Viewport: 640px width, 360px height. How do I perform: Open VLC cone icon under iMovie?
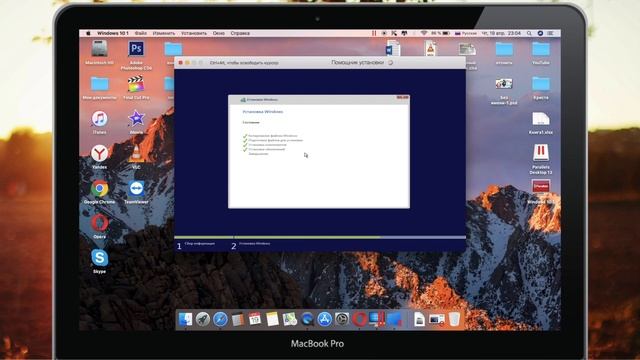[136, 154]
